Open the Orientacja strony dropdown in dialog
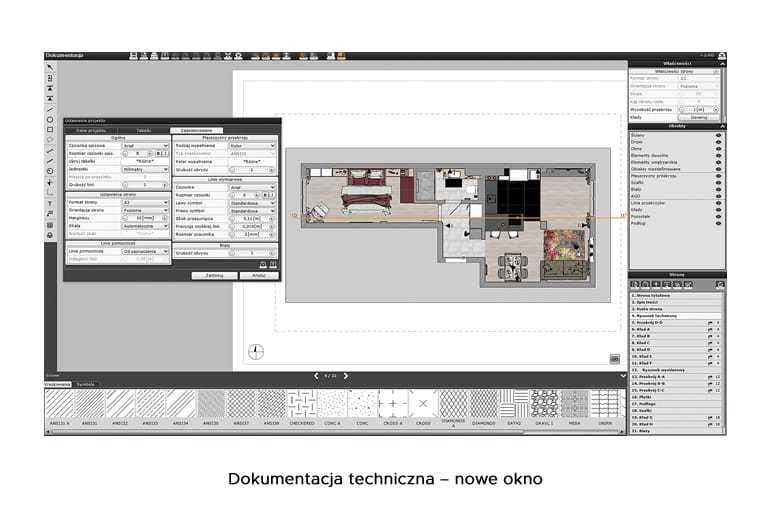Image resolution: width=770 pixels, height=511 pixels. click(145, 210)
